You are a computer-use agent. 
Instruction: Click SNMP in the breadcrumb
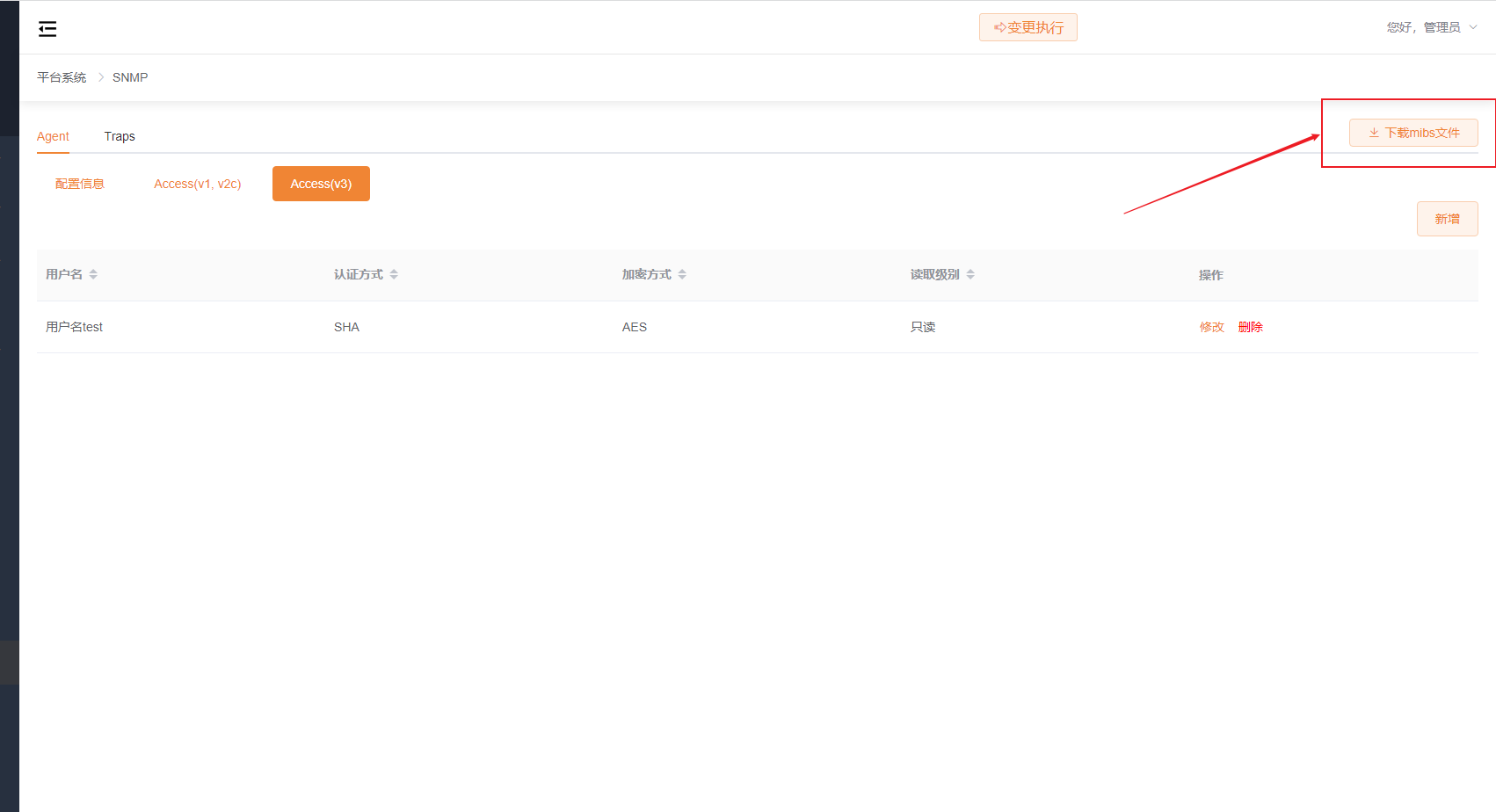click(x=130, y=77)
